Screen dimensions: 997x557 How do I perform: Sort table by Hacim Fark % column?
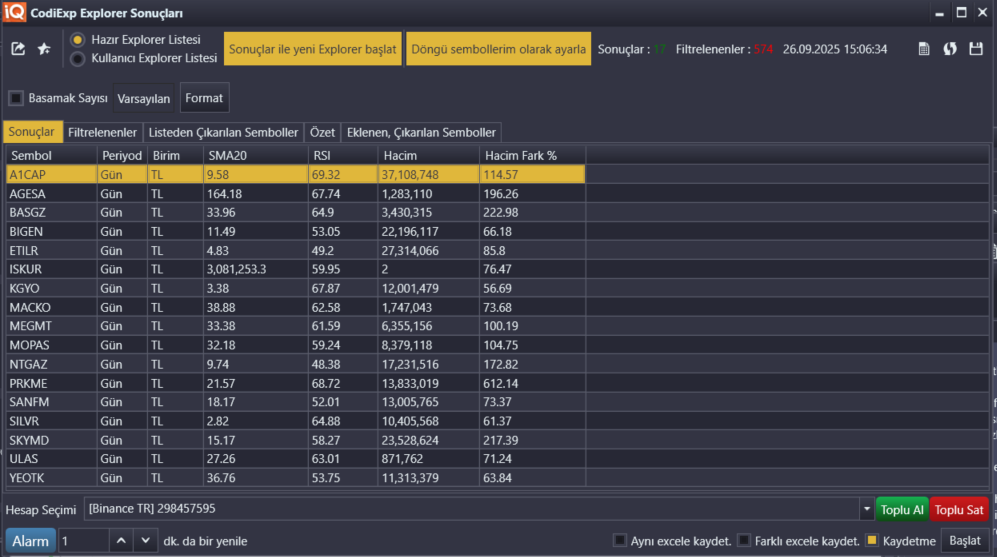[x=531, y=156]
